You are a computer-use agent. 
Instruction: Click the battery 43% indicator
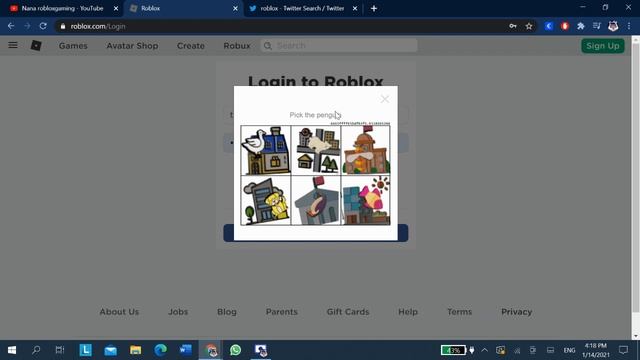point(453,350)
